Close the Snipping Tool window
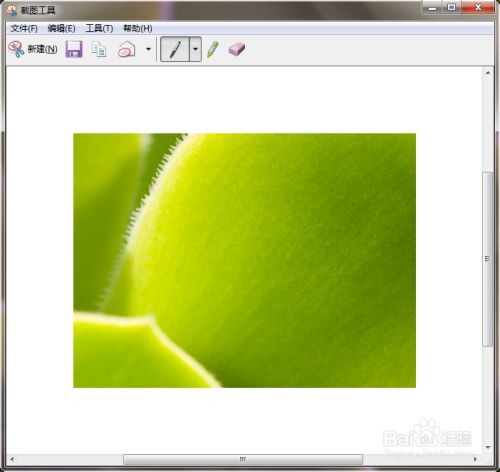The image size is (500, 472). (x=478, y=7)
